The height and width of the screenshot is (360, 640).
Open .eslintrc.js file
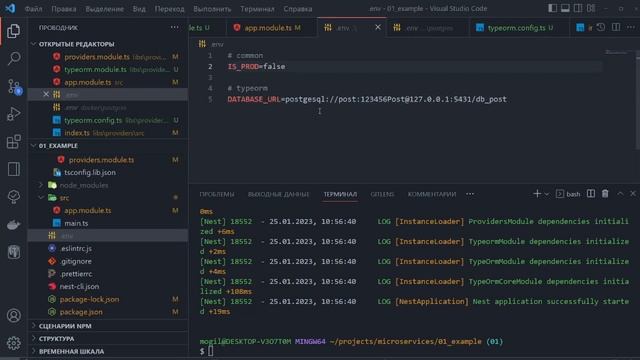[x=108, y=248]
